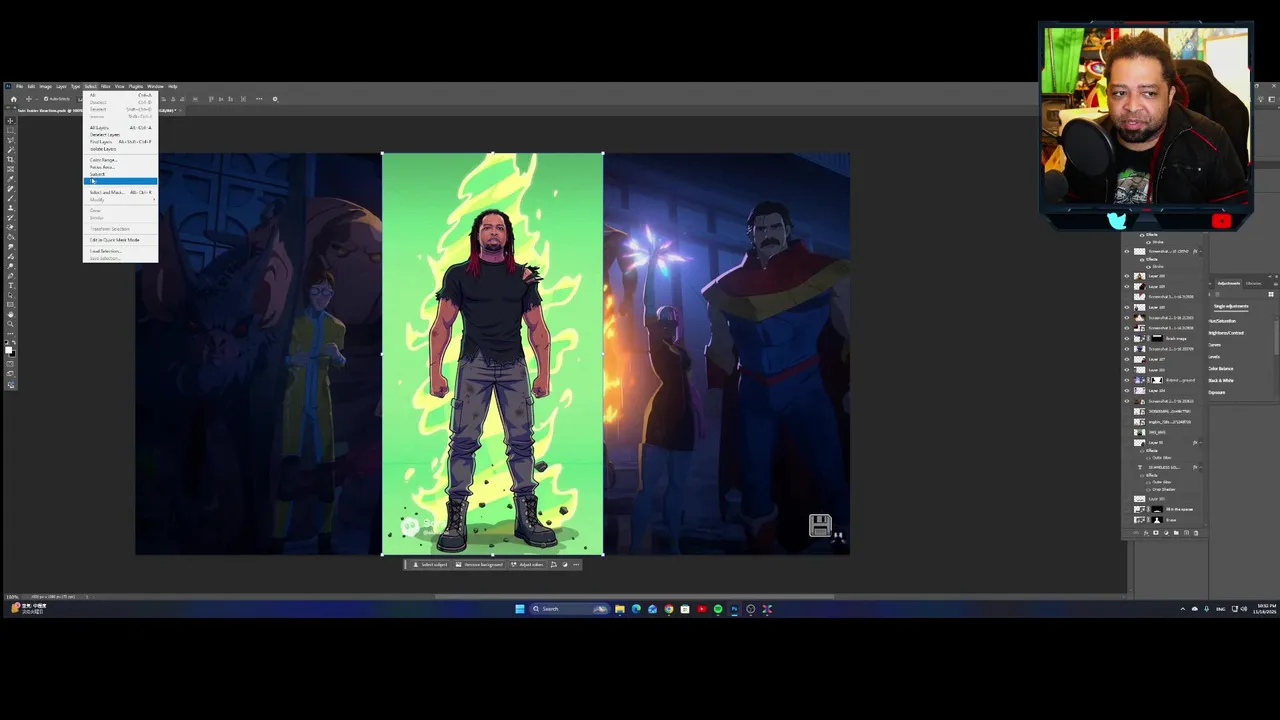Screen dimensions: 1280x720
Task: Select the Spot Healing Brush tool
Action: (10, 187)
